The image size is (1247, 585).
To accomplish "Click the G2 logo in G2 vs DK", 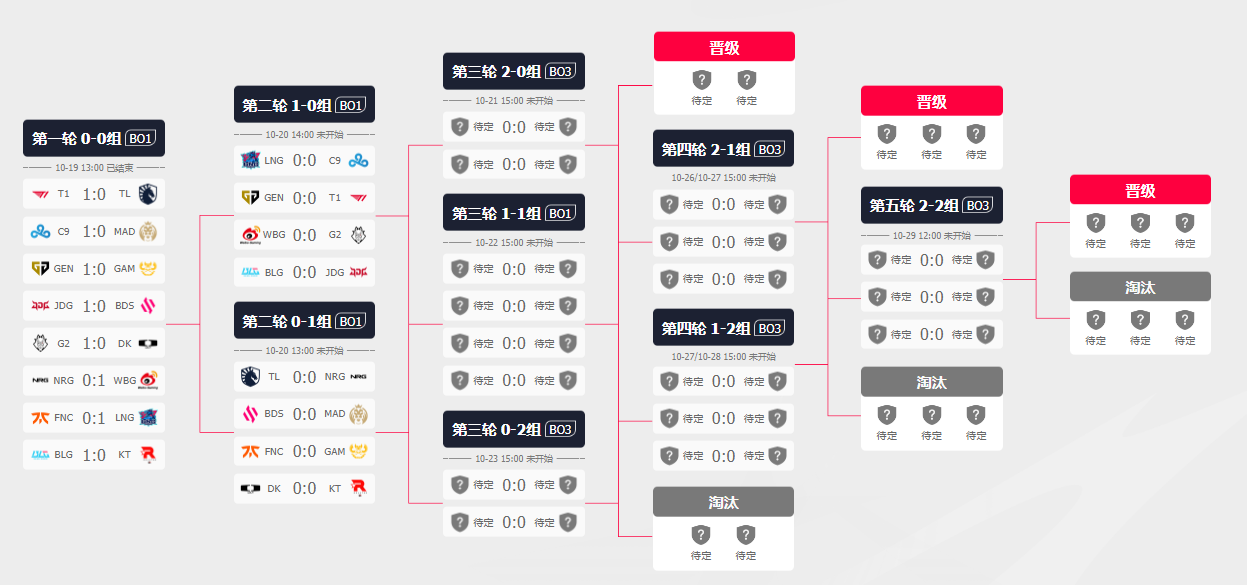I will tap(41, 343).
